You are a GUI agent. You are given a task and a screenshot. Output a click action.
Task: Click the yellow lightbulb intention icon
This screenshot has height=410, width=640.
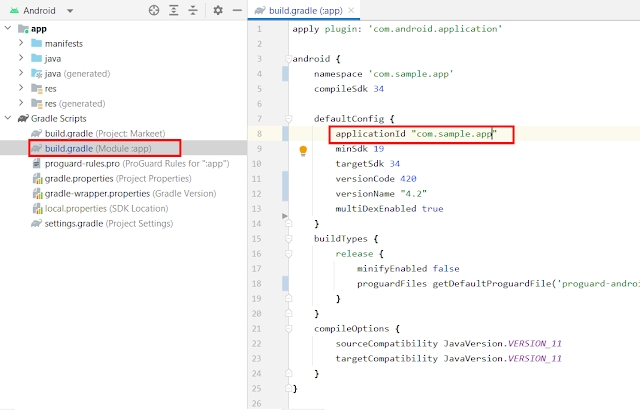click(304, 150)
